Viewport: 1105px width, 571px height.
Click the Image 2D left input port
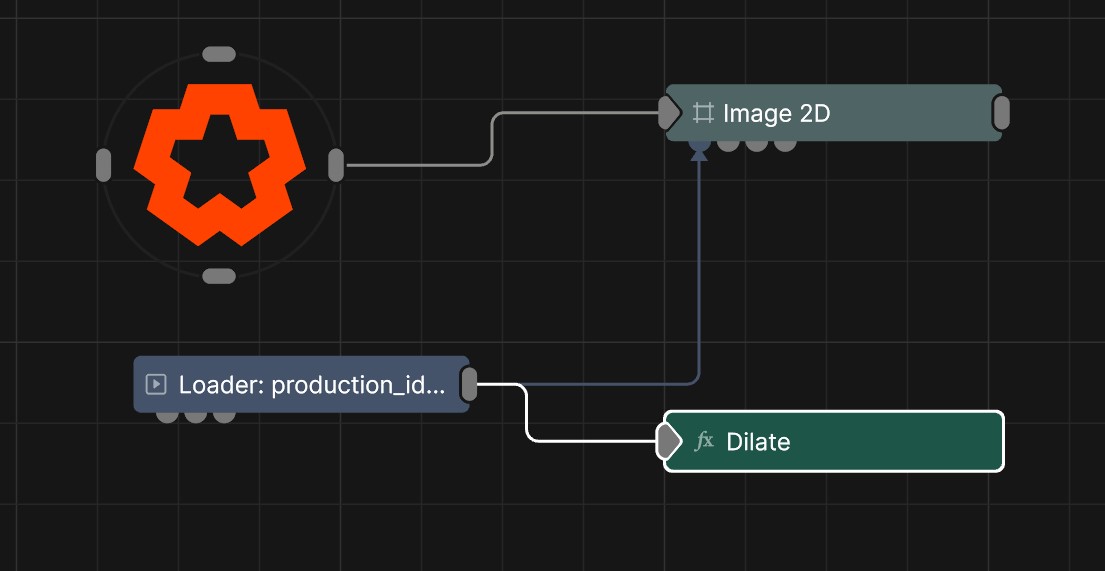(668, 113)
